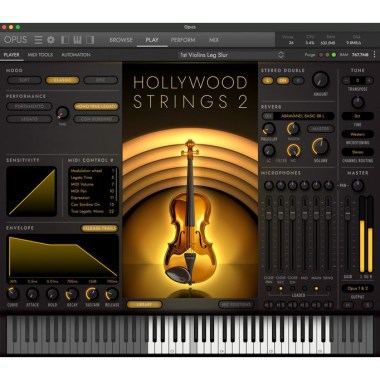Toggle the keyboard panel icon
The height and width of the screenshot is (380, 380).
click(77, 40)
